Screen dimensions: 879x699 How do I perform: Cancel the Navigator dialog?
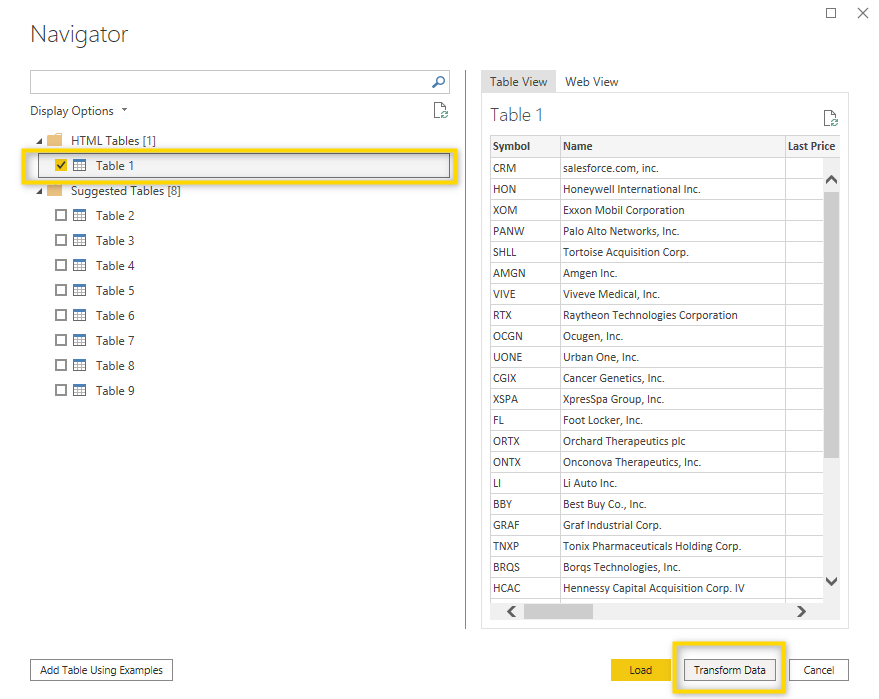pyautogui.click(x=818, y=670)
